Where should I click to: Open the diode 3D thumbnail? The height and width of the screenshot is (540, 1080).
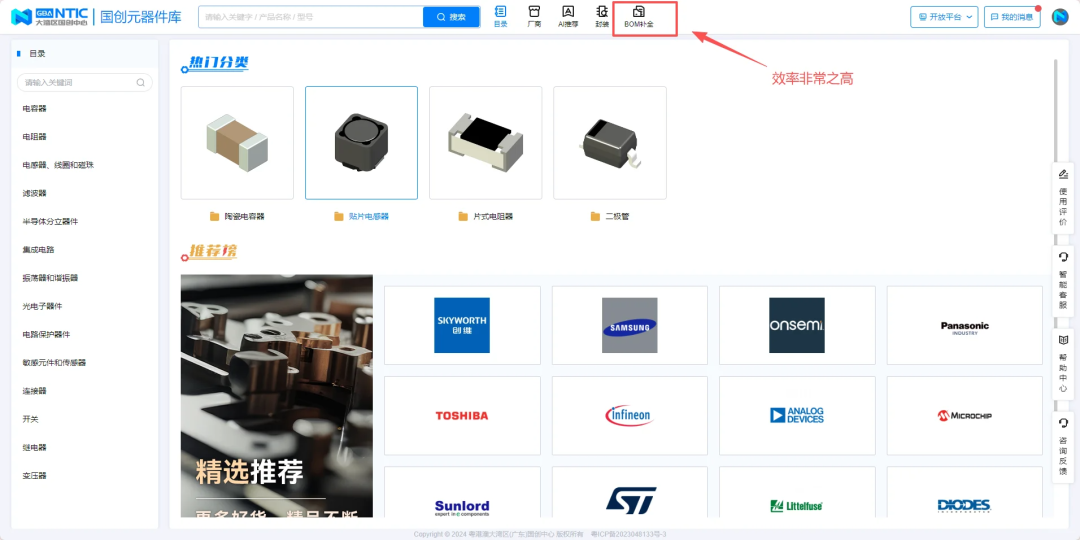[x=610, y=143]
